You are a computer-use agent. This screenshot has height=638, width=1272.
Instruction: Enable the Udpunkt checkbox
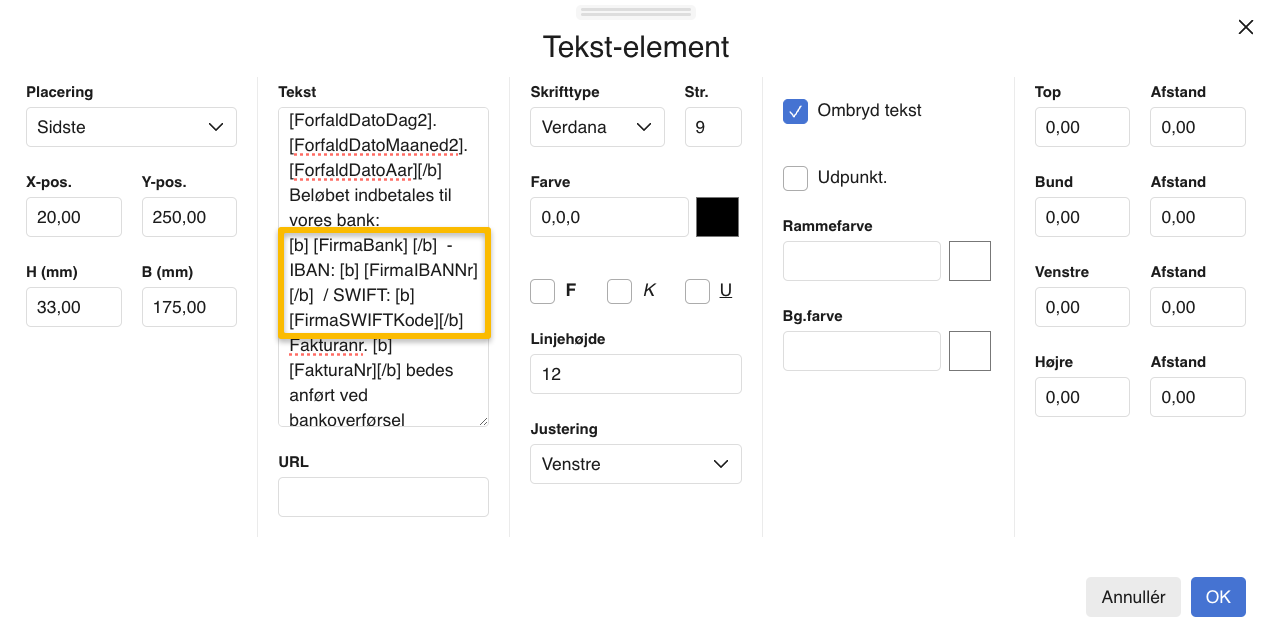tap(795, 178)
